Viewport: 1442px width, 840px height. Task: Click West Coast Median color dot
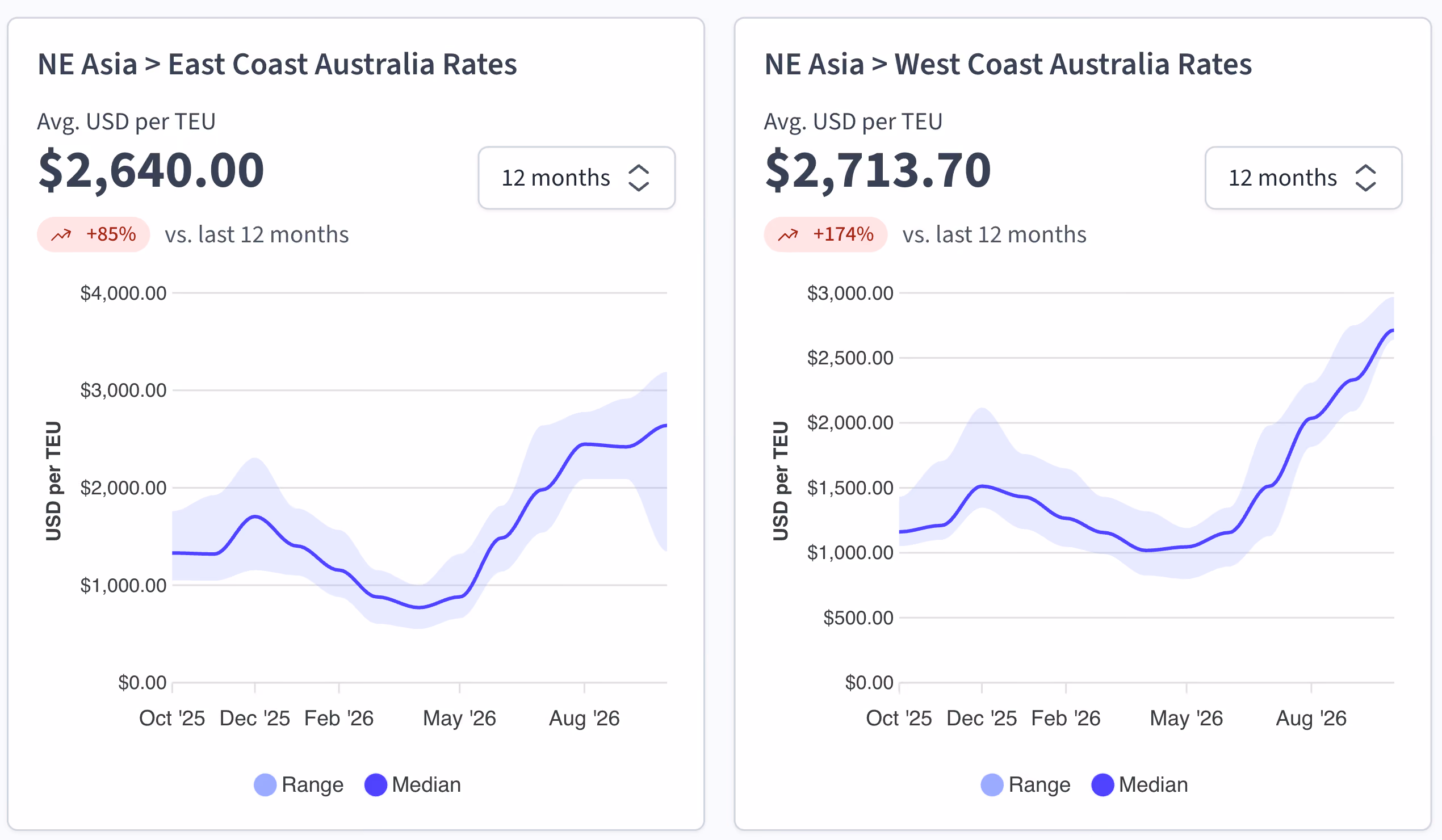pyautogui.click(x=1102, y=784)
